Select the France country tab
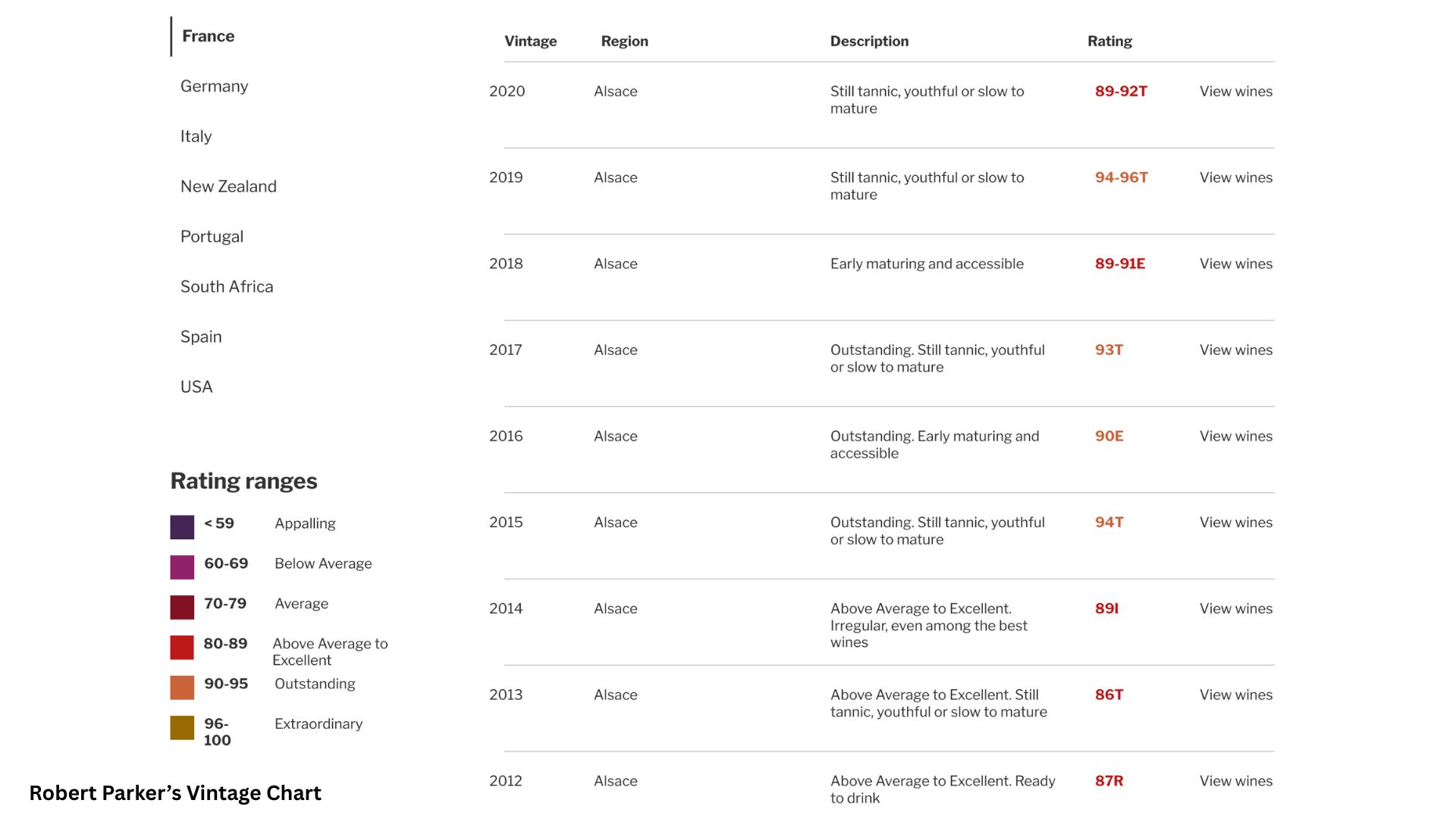The width and height of the screenshot is (1456, 819). point(208,36)
